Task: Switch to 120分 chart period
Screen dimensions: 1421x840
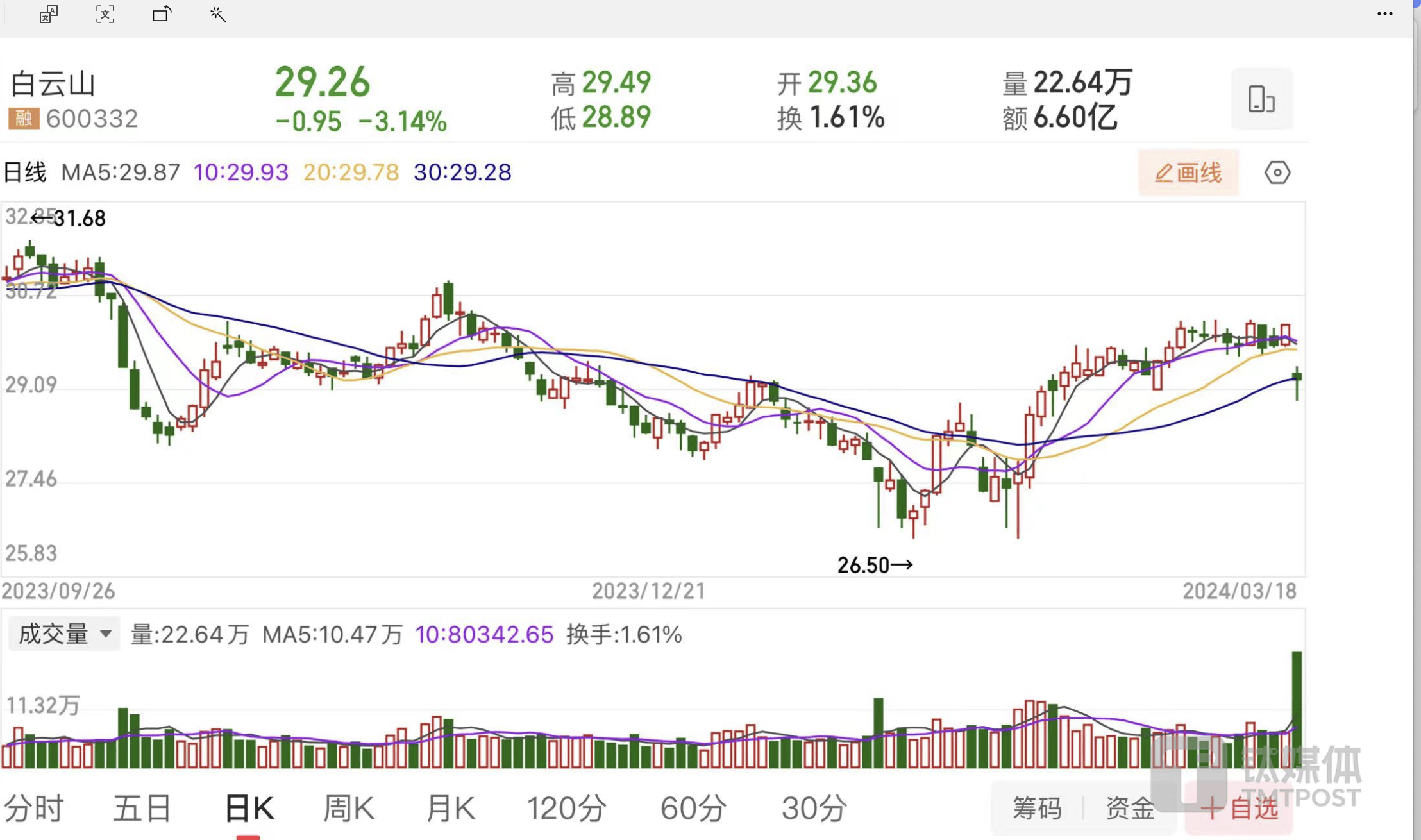Action: click(566, 808)
